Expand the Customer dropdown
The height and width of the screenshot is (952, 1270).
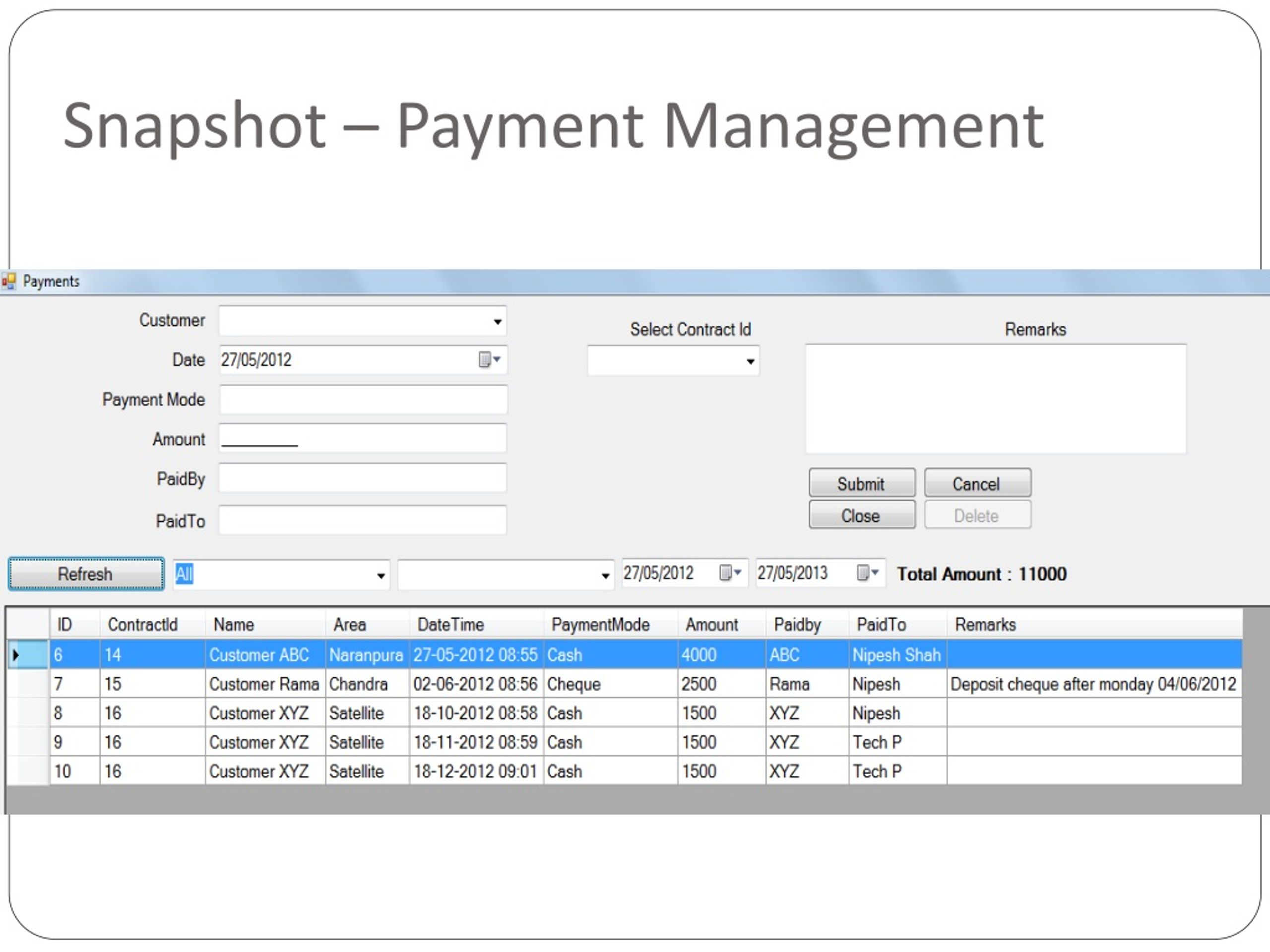497,321
